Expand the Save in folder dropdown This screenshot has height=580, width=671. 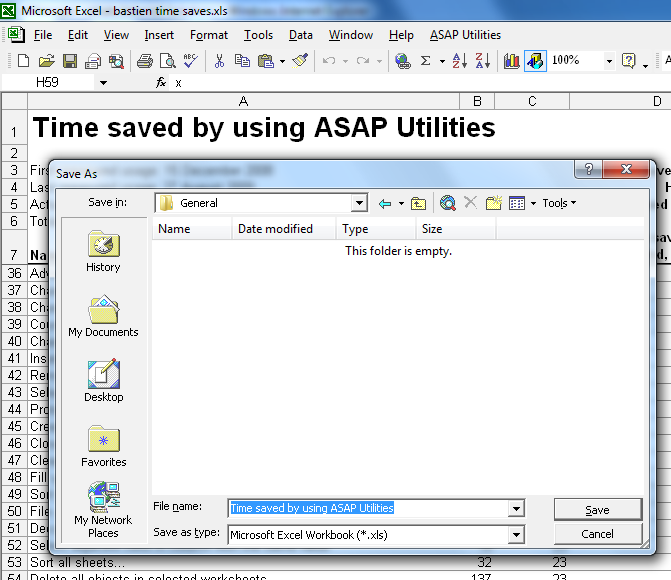[x=359, y=203]
